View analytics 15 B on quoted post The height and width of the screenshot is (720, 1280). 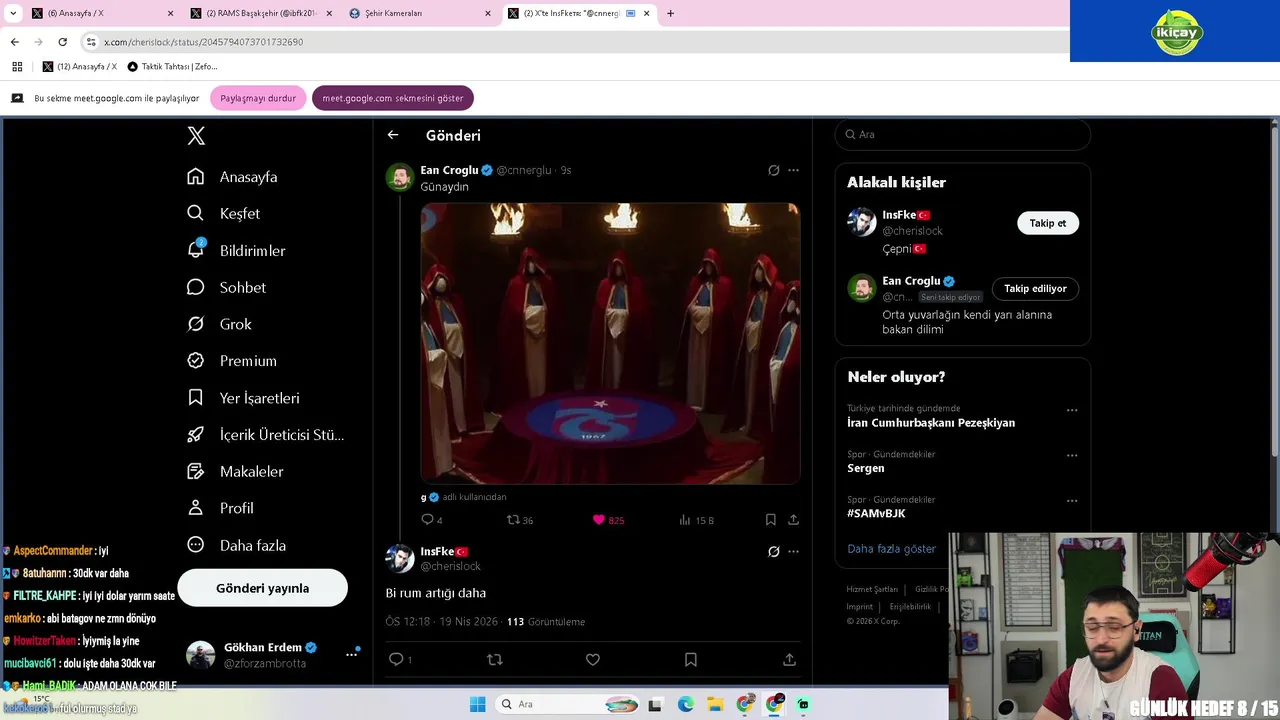(696, 520)
